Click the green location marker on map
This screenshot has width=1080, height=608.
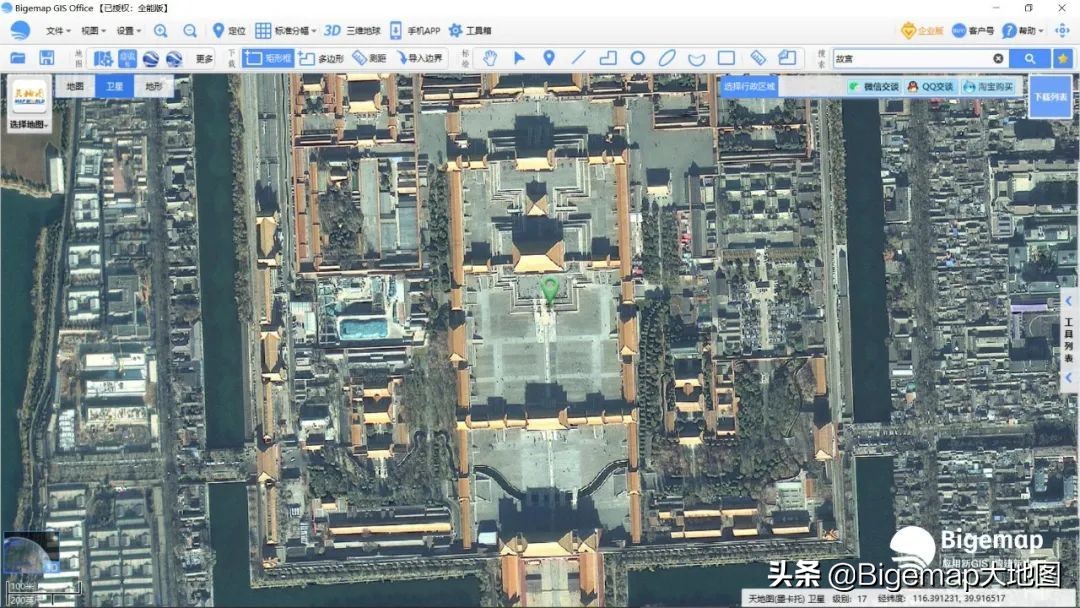pos(550,291)
